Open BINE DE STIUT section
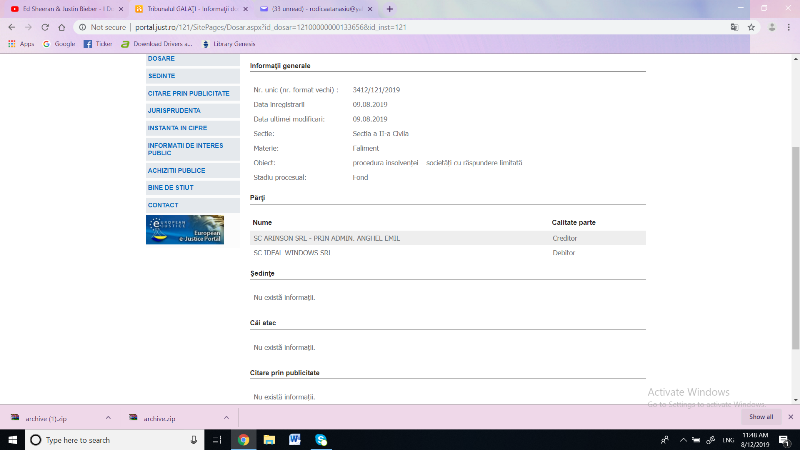 [192, 188]
